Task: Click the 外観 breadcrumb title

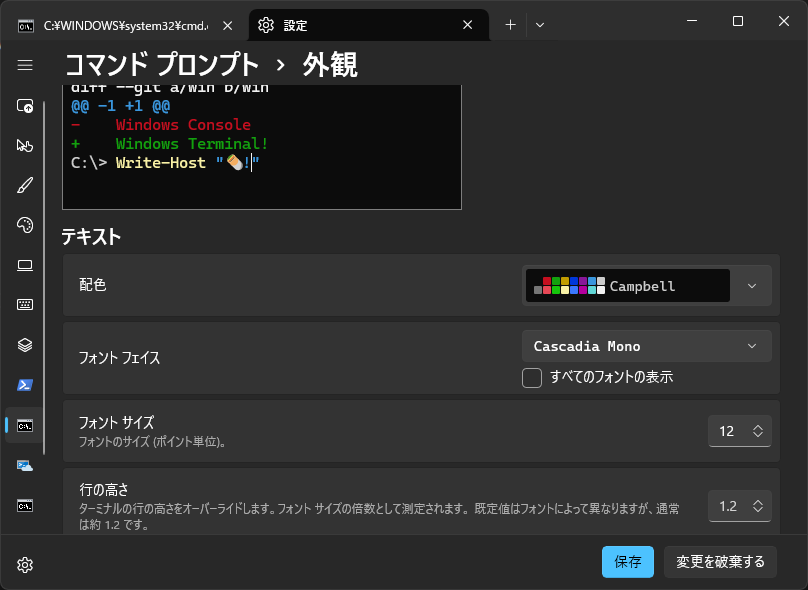Action: [330, 65]
